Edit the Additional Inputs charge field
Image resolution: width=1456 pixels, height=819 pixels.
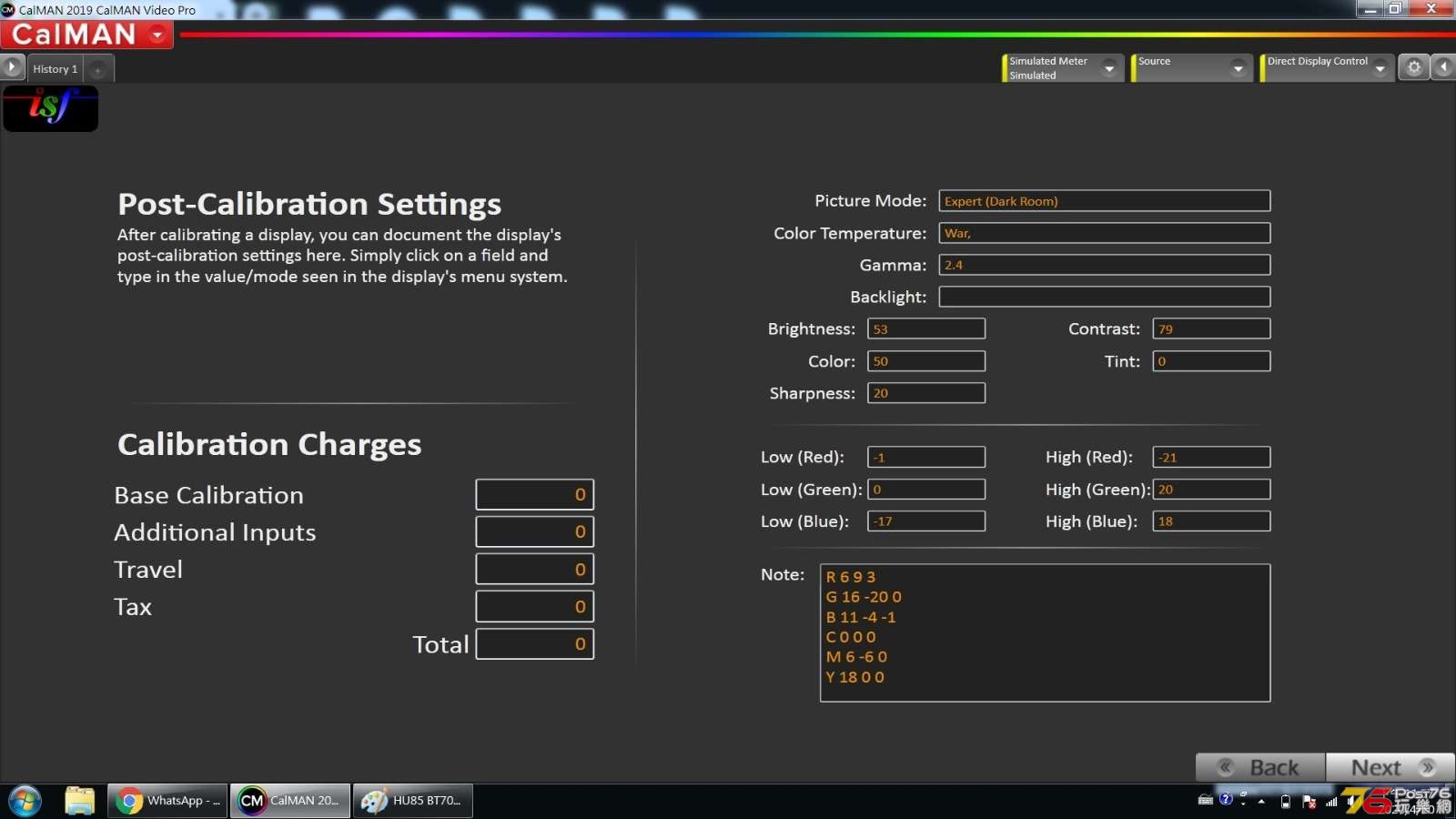pyautogui.click(x=535, y=532)
